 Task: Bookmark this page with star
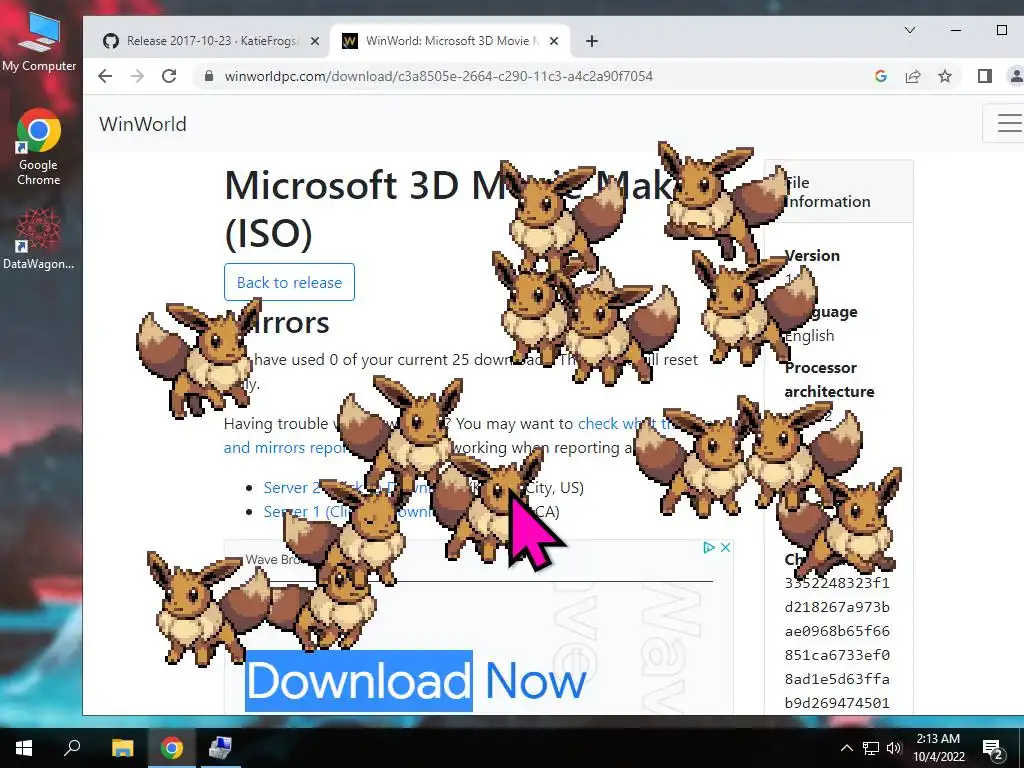(x=945, y=76)
